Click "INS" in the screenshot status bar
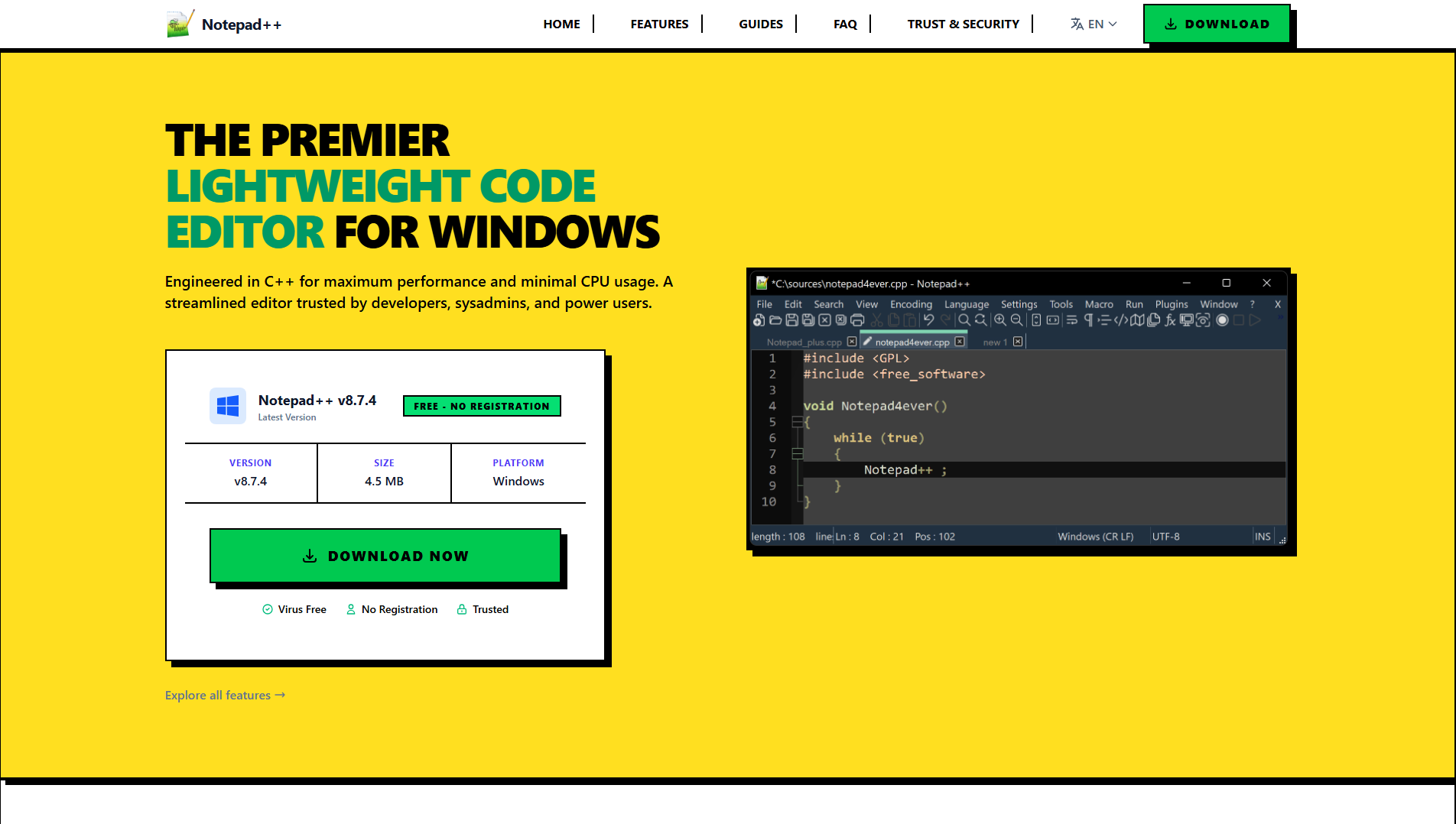The width and height of the screenshot is (1456, 824). coord(1263,537)
